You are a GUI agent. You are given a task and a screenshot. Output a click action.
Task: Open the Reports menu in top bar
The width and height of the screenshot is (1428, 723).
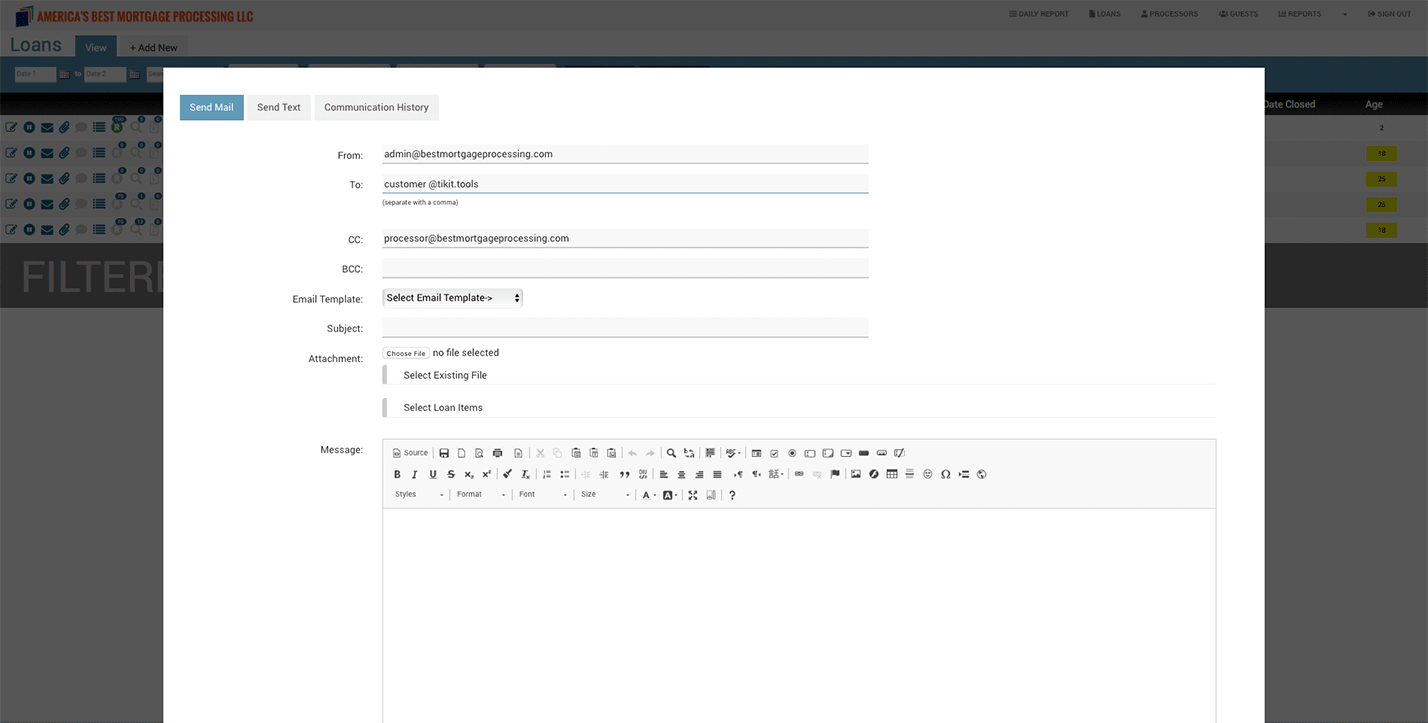tap(1299, 14)
